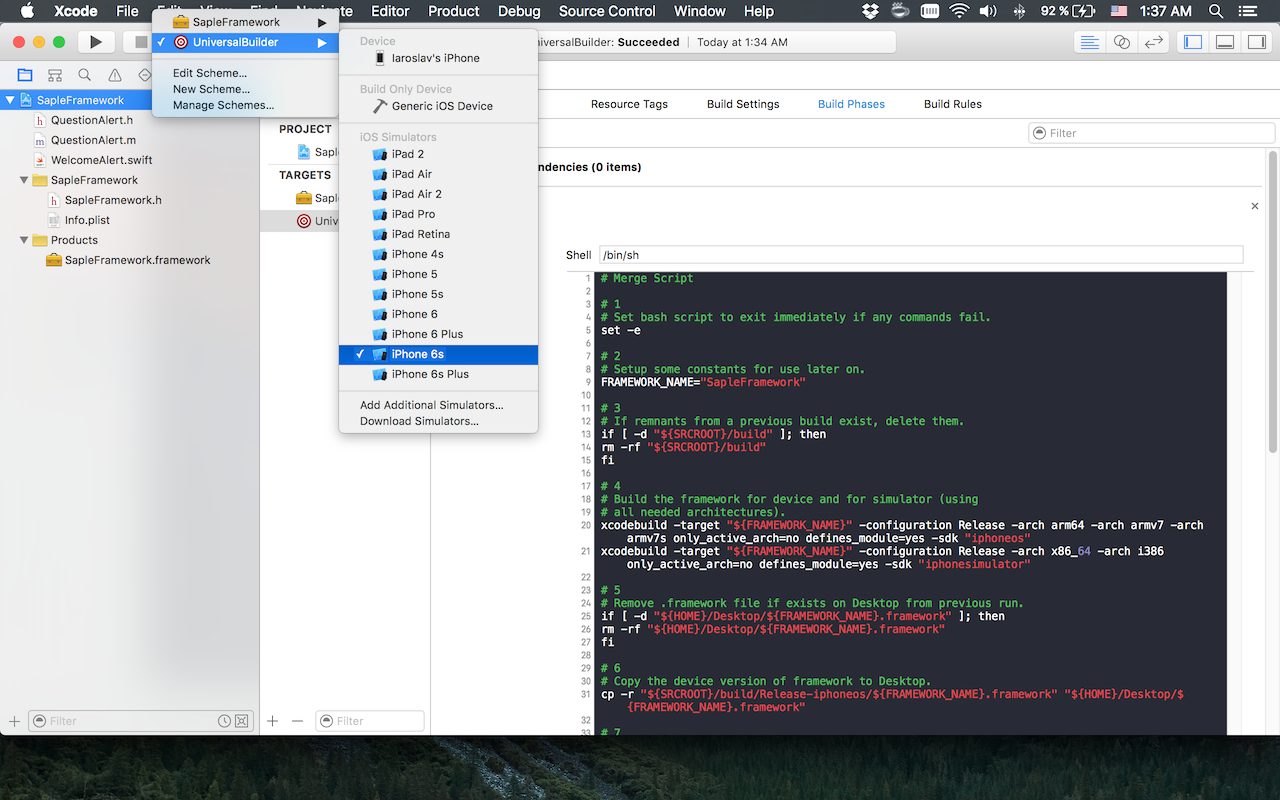Choose the iPad Air 2 simulator
The width and height of the screenshot is (1280, 800).
[439, 194]
